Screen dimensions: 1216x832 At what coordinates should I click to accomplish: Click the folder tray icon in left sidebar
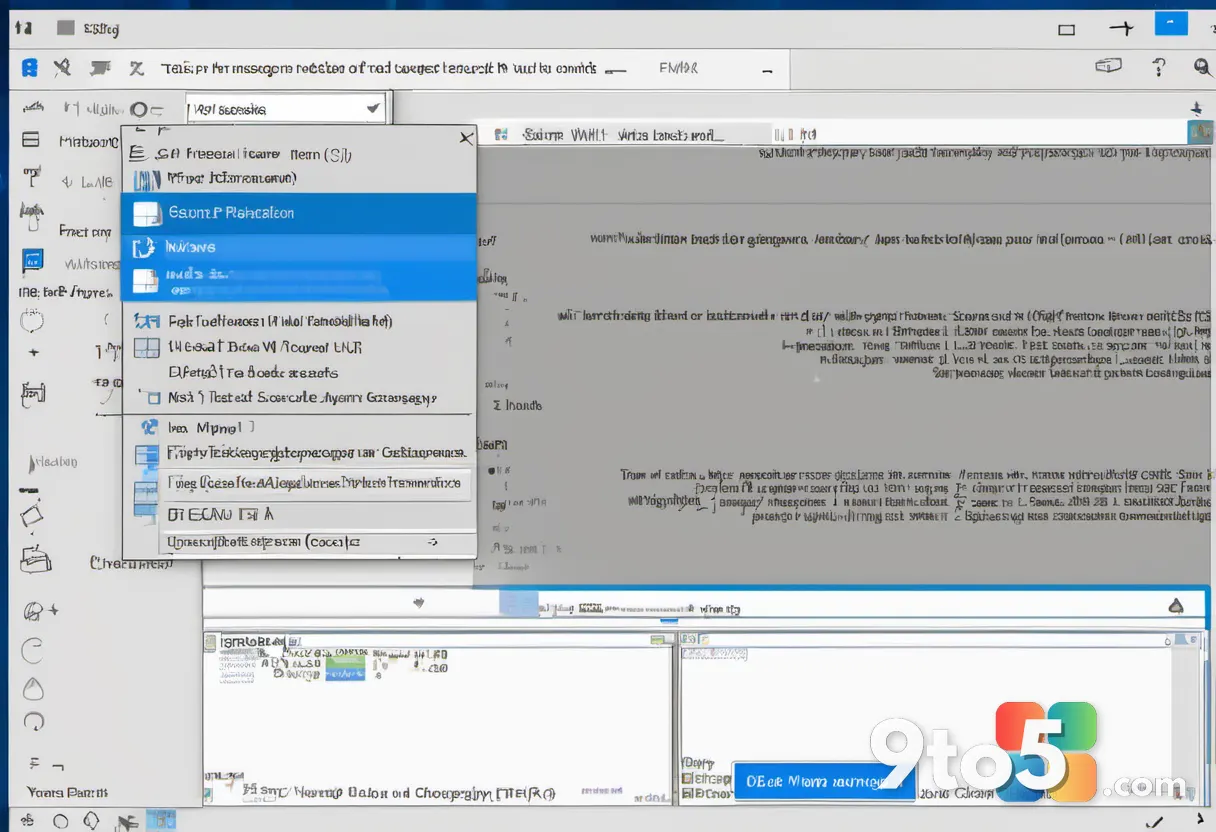click(x=35, y=558)
